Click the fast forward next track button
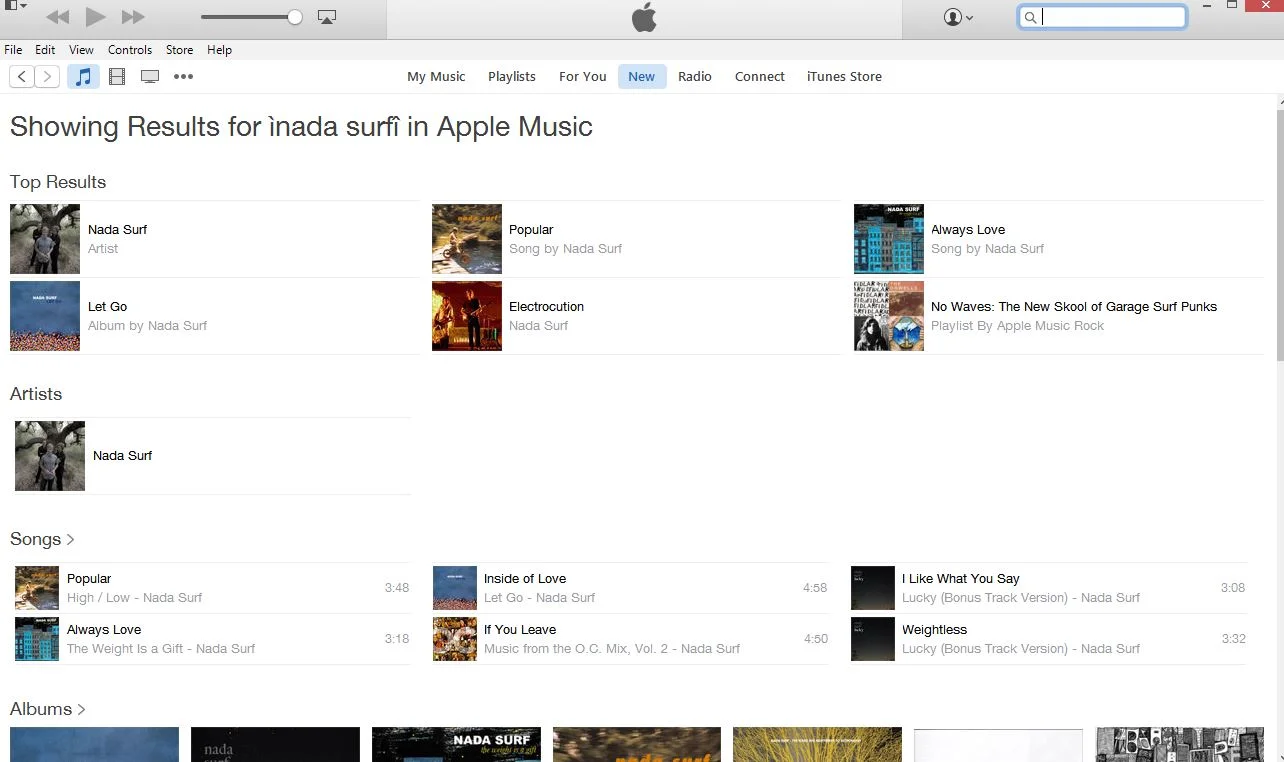The height and width of the screenshot is (762, 1284). pyautogui.click(x=133, y=17)
